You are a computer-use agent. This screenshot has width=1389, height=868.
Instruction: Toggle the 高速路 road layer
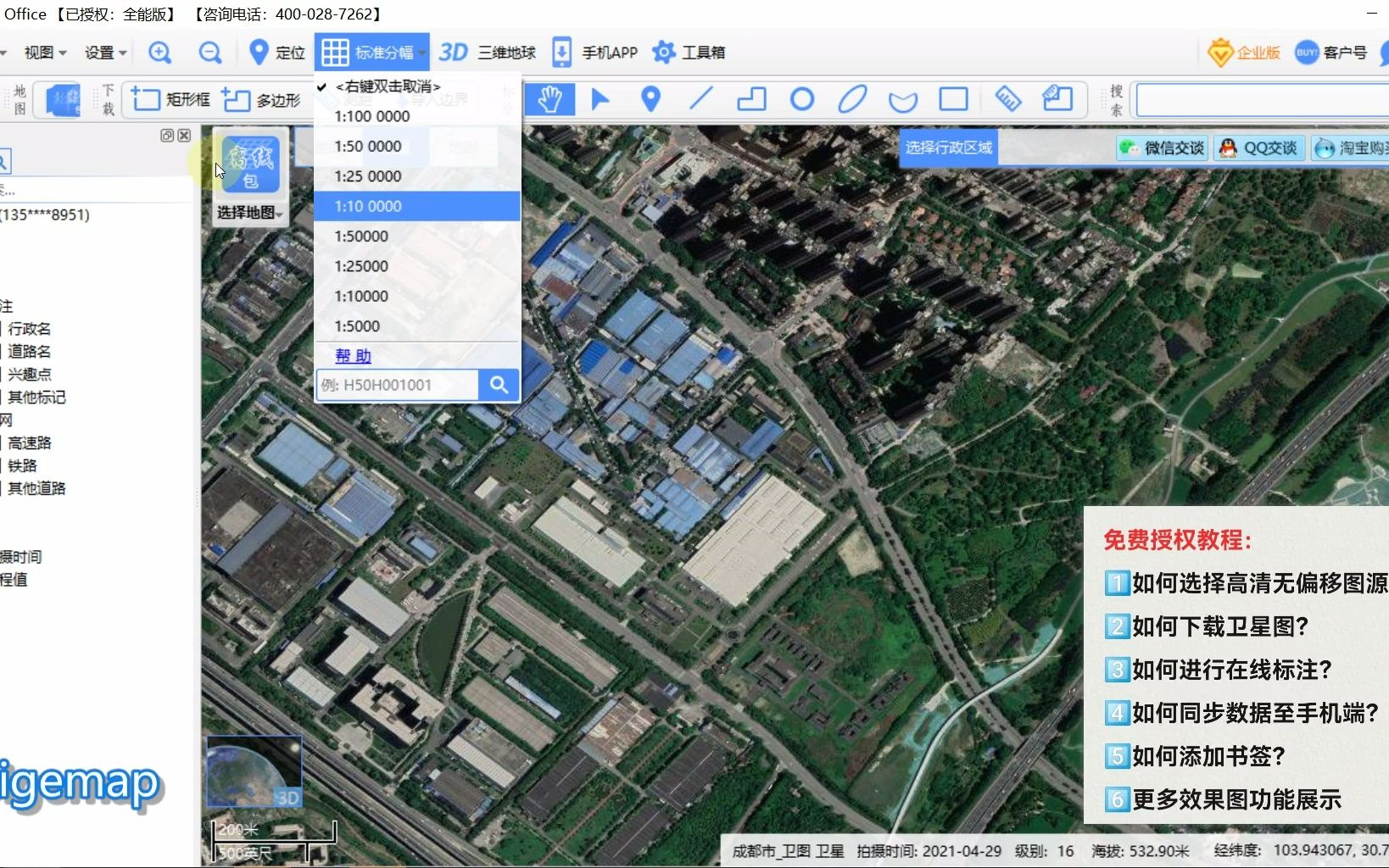30,443
